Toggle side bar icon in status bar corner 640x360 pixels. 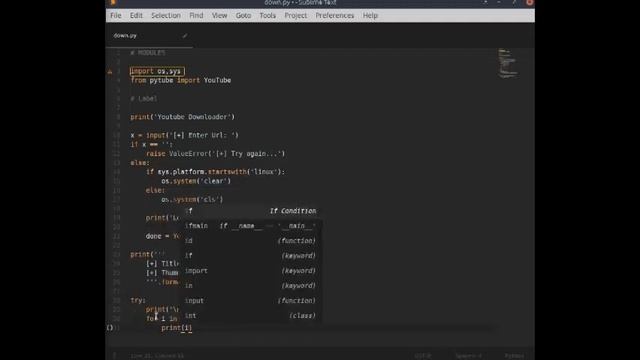[114, 356]
